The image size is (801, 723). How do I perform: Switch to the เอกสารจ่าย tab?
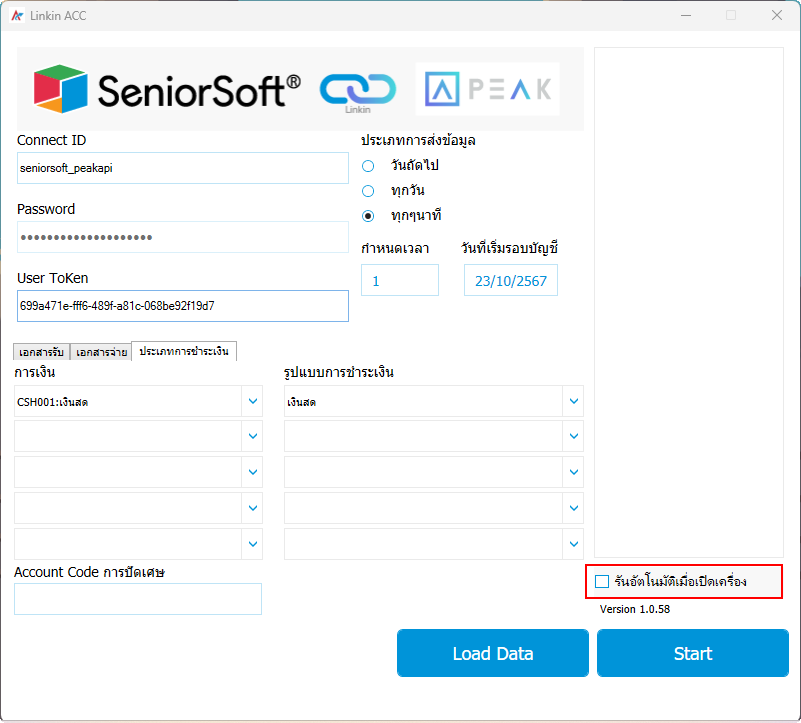[101, 352]
